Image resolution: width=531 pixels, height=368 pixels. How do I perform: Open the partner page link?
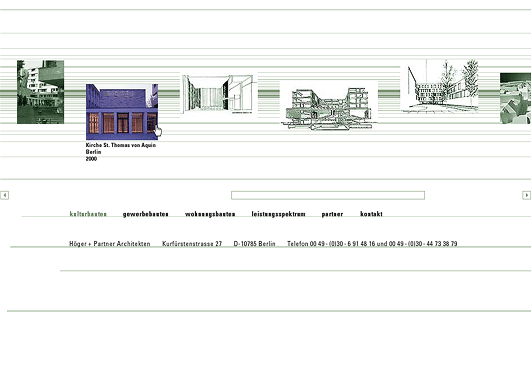pos(332,214)
